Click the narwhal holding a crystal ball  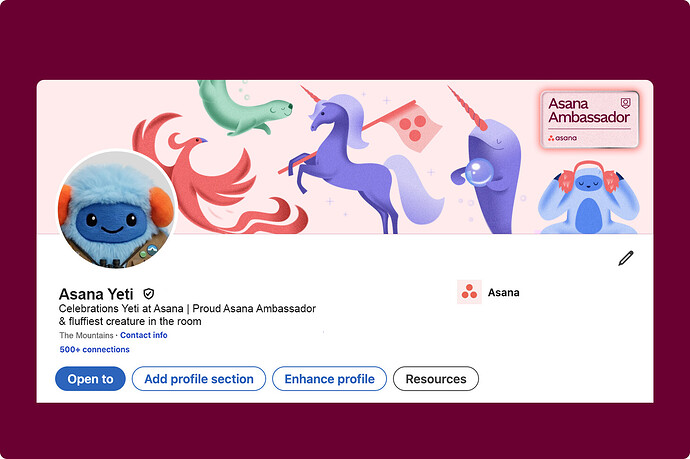pyautogui.click(x=488, y=169)
